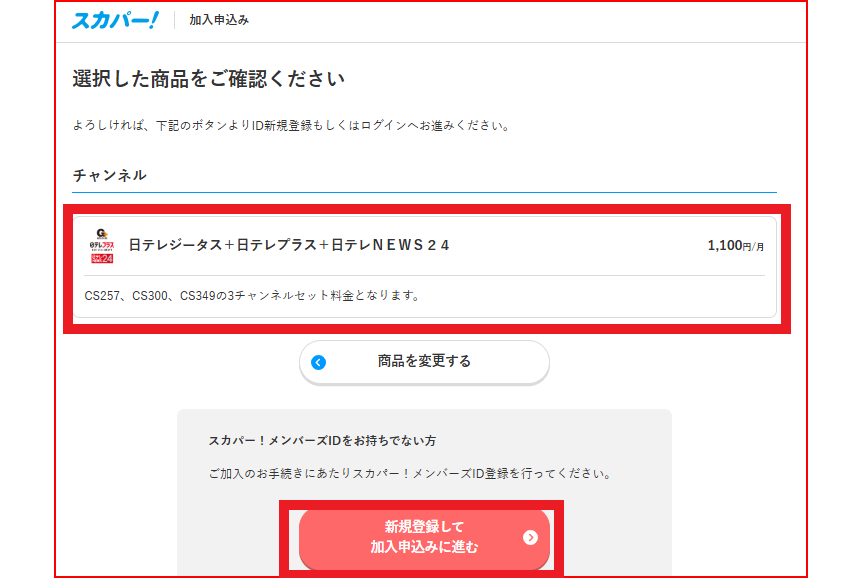This screenshot has width=862, height=578.
Task: Select the 日テレジータス+日テレプラス+日テレNEWS24 channel name
Action: [x=289, y=245]
